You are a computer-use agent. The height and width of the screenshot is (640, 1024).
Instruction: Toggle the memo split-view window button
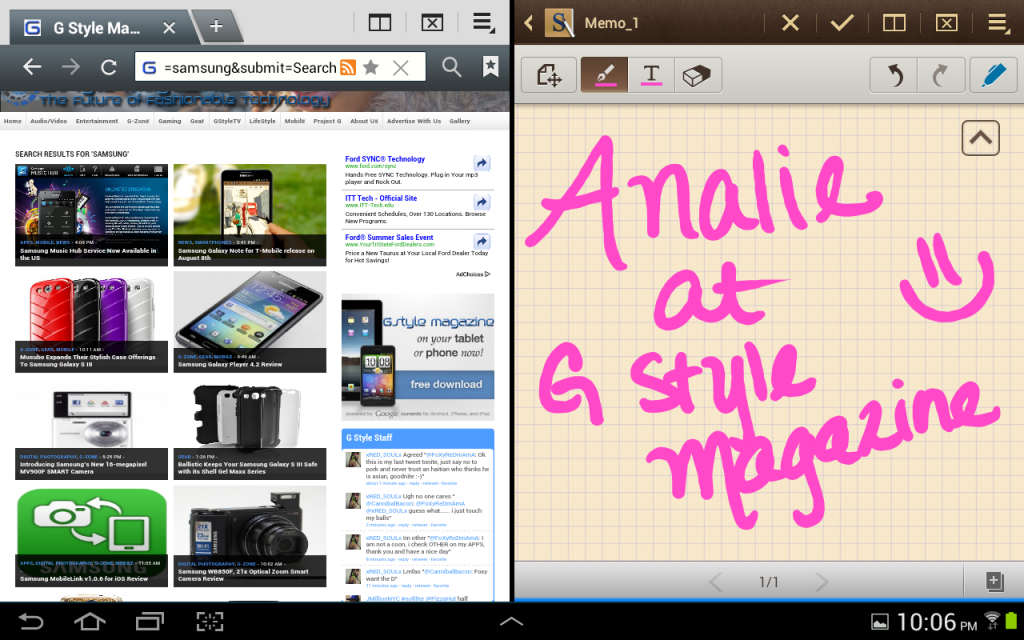tap(894, 23)
